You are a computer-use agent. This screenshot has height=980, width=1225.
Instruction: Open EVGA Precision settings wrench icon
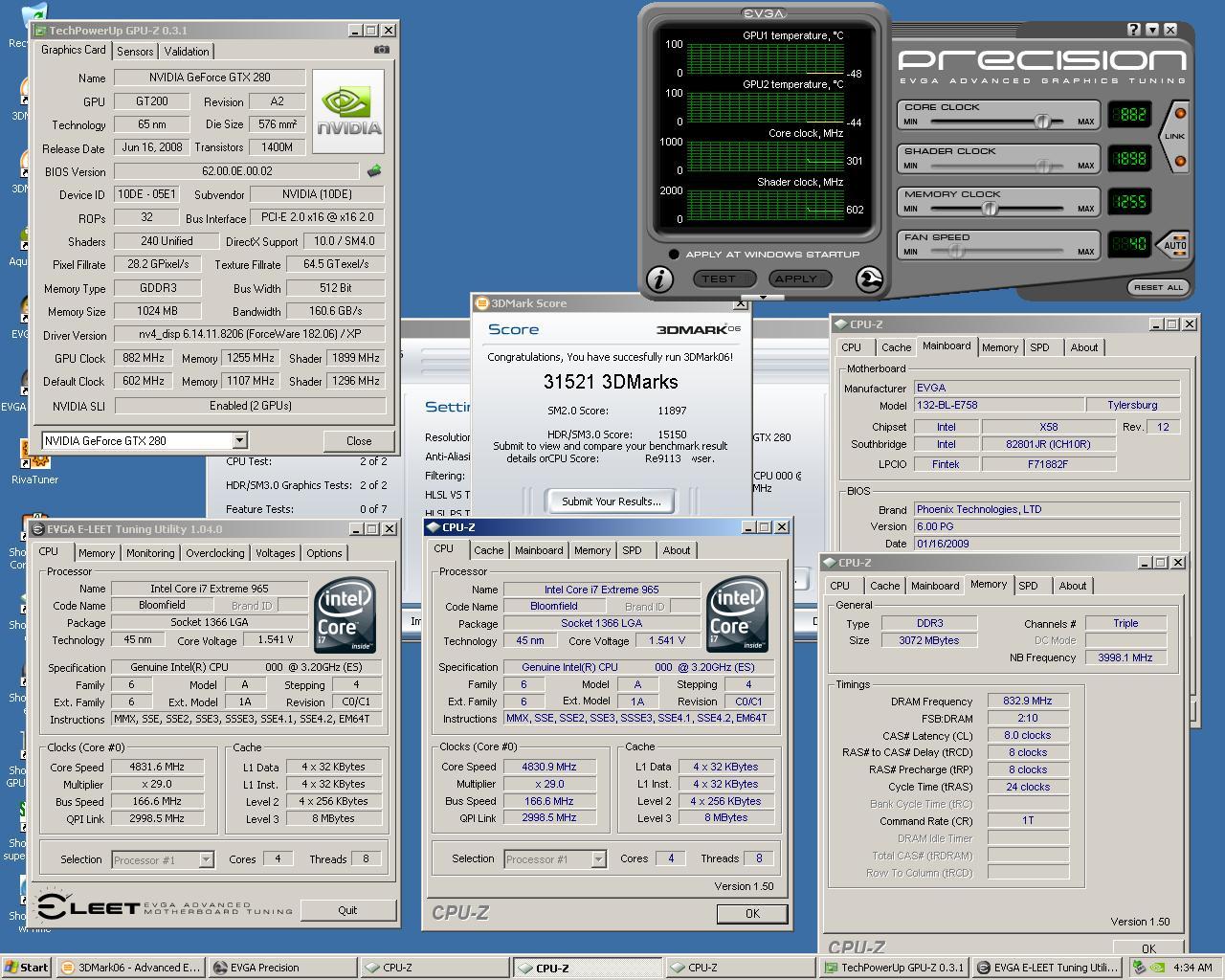click(x=869, y=278)
